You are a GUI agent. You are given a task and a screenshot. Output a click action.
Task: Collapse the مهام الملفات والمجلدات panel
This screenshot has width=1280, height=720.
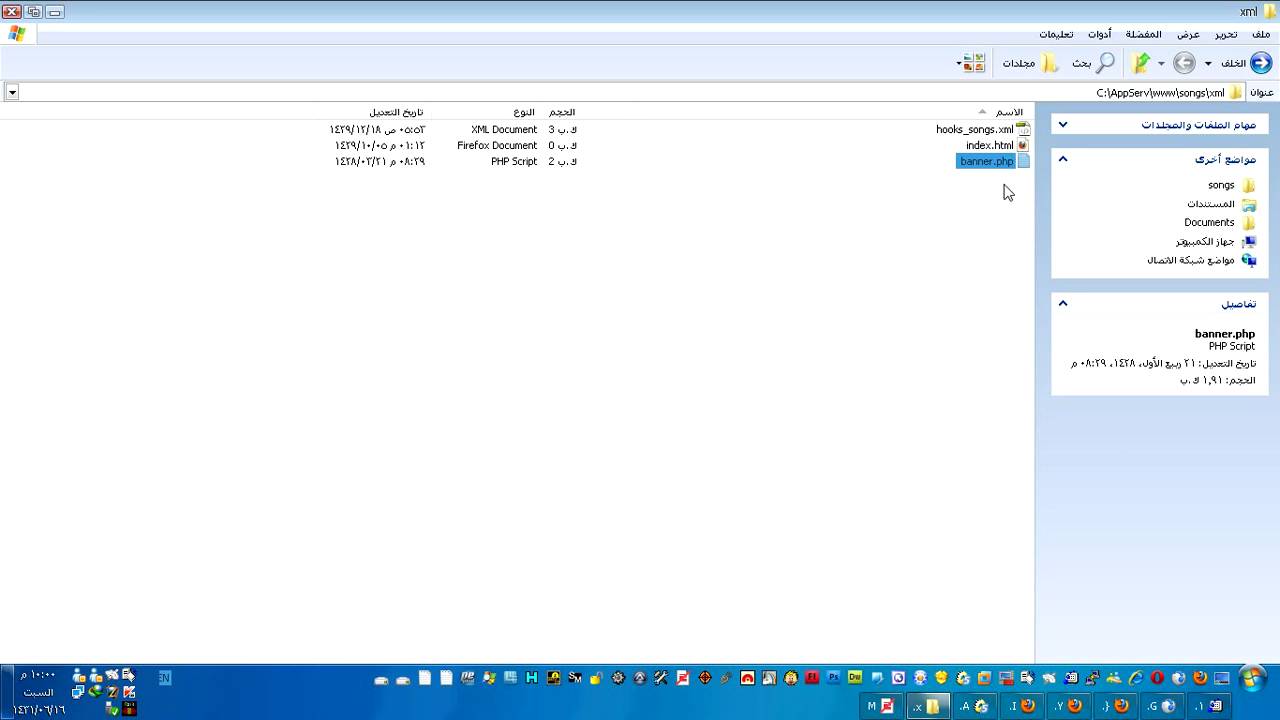click(1063, 125)
